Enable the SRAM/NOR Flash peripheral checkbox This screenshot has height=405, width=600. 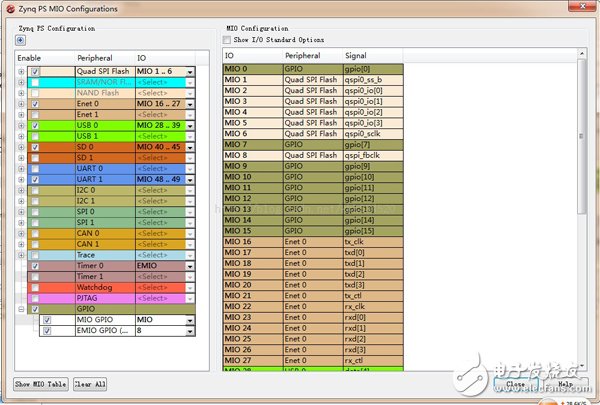36,83
